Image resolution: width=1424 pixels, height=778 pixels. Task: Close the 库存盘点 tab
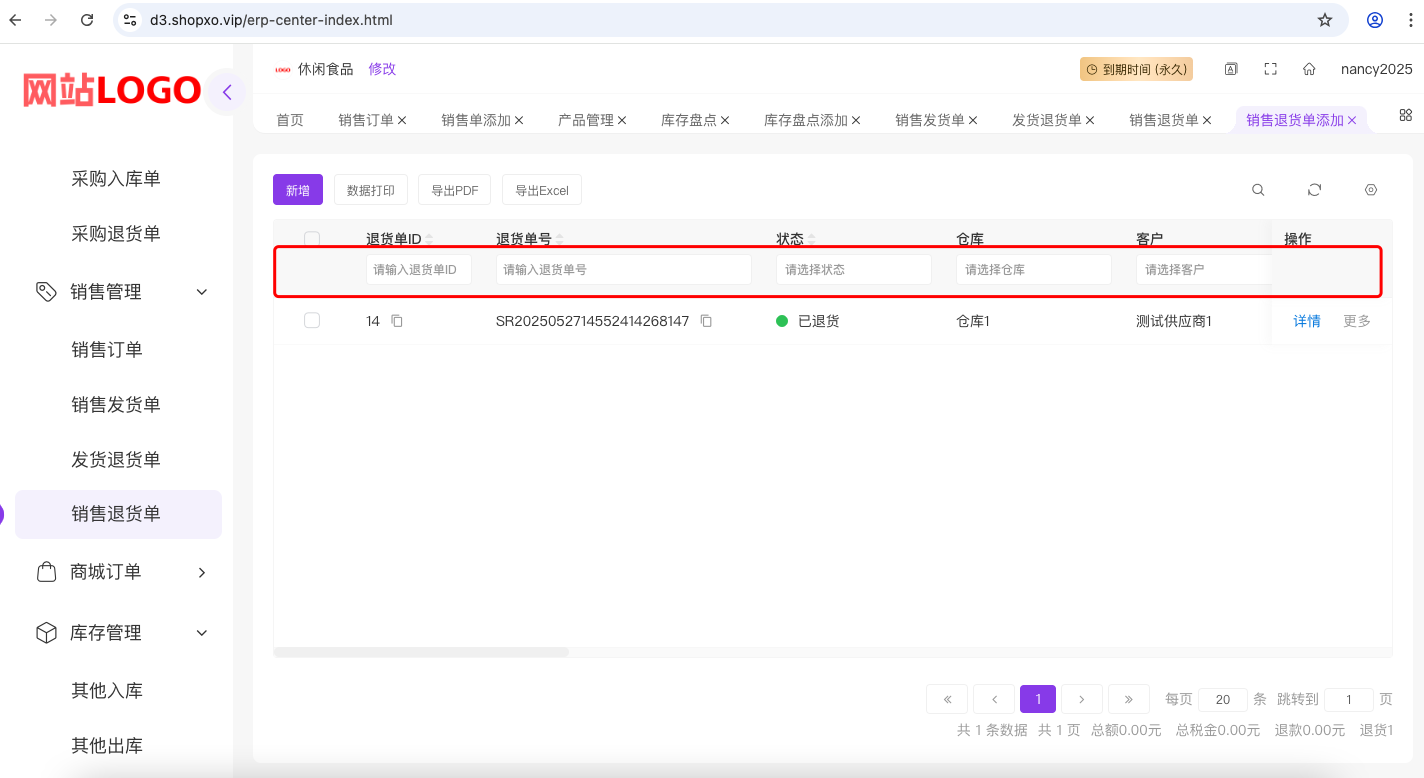pyautogui.click(x=725, y=120)
